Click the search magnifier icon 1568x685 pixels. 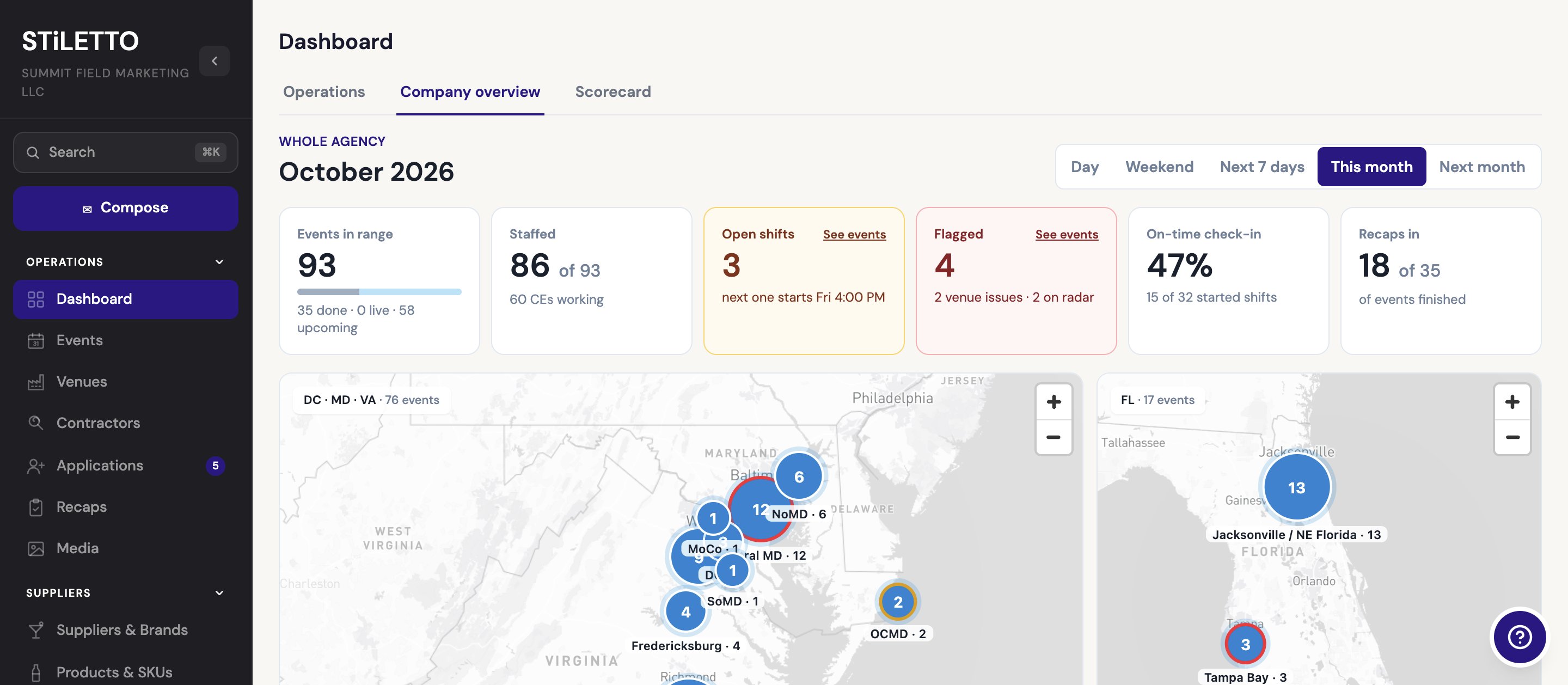33,152
